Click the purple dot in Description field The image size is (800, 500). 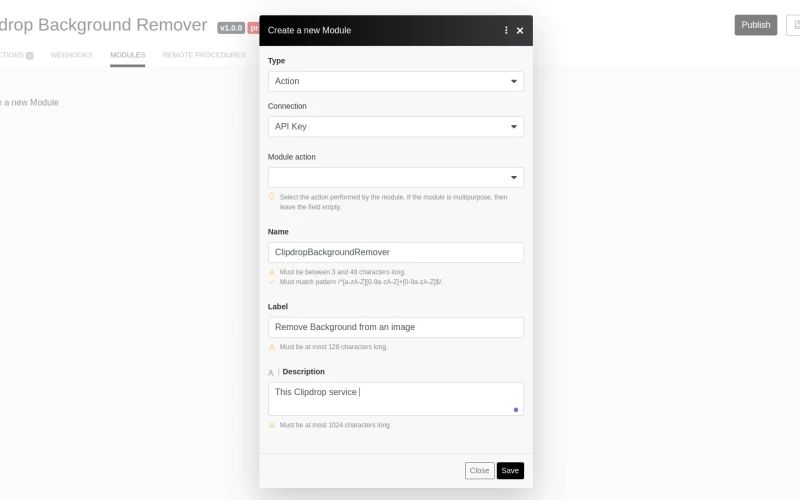click(x=516, y=410)
